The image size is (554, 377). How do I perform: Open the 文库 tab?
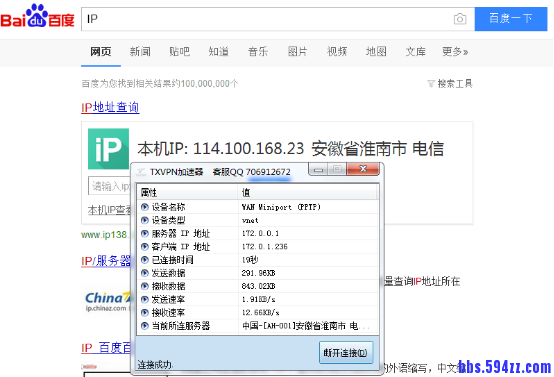[x=416, y=52]
